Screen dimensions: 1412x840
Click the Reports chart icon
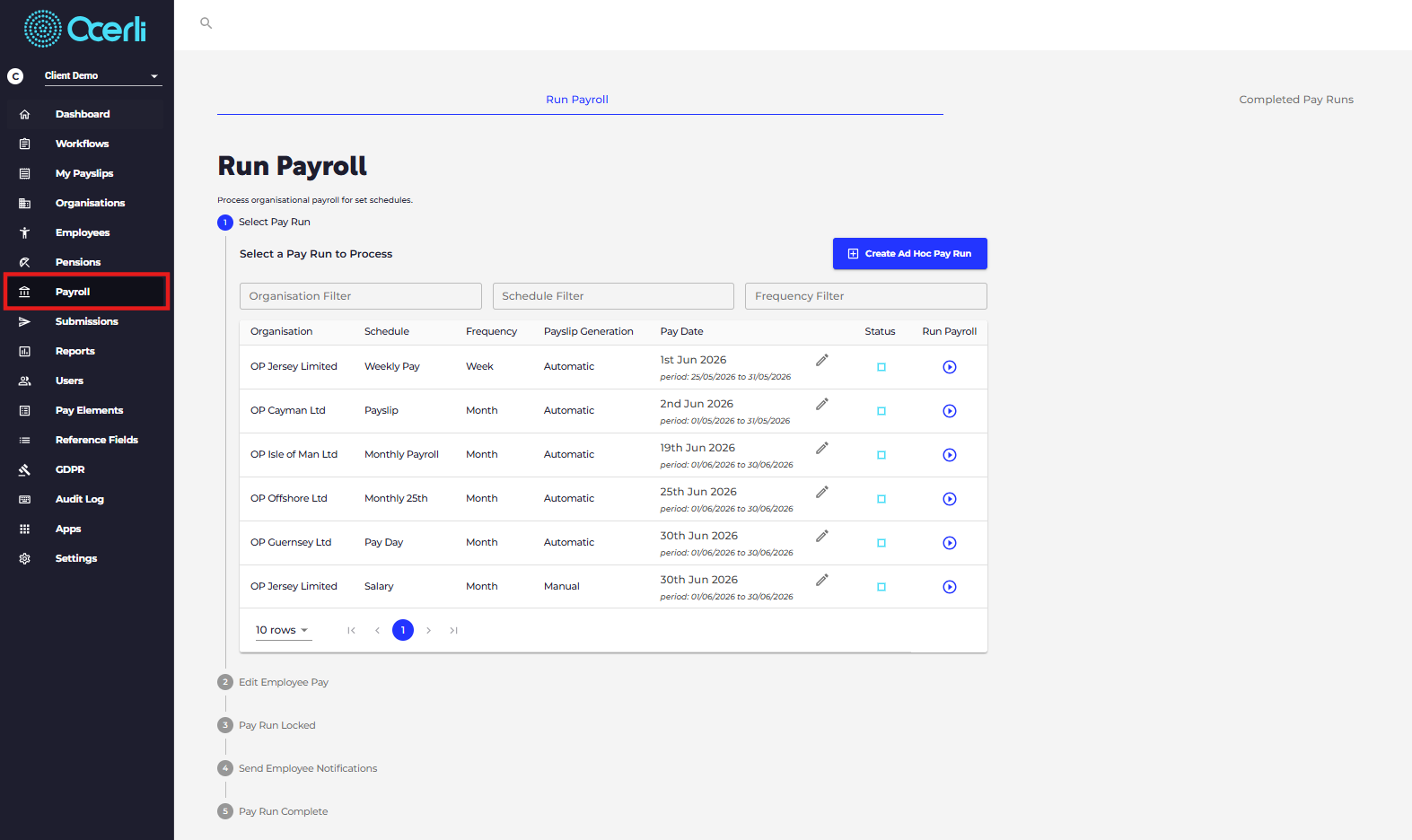[25, 351]
